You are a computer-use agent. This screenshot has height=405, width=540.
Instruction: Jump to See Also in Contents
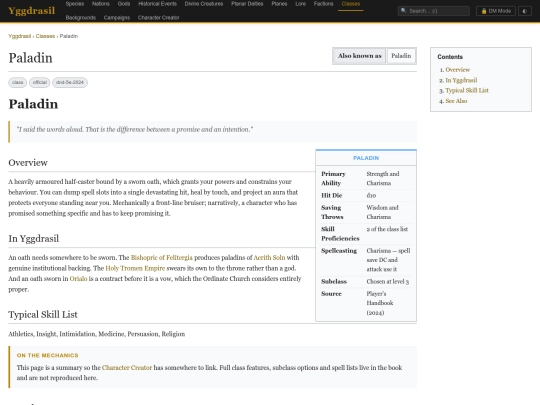[456, 101]
